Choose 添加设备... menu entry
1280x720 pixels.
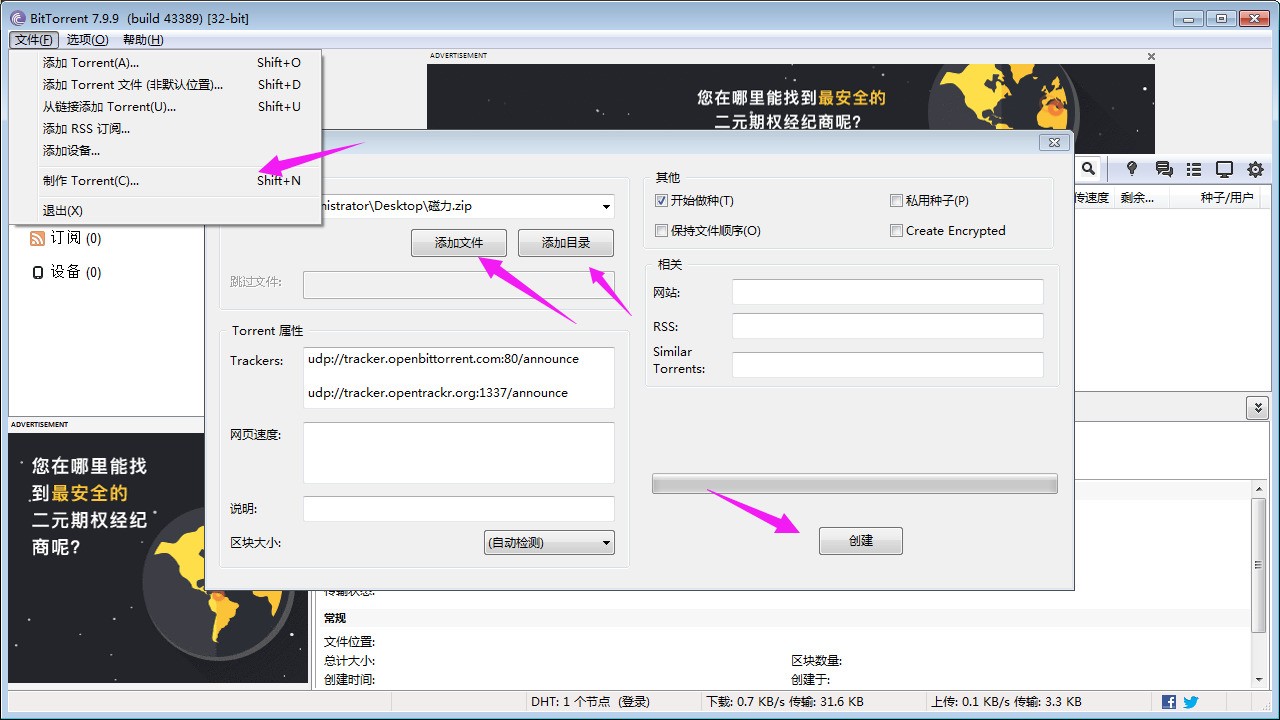(165, 151)
